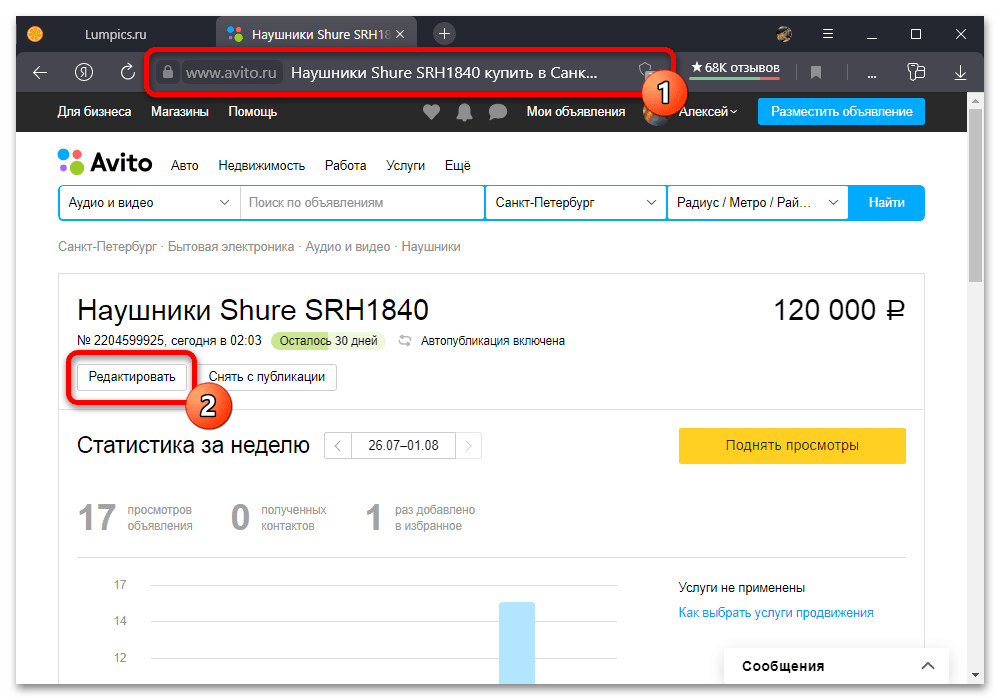Viewport: 1000px width, 700px height.
Task: Open the Ещё categories menu
Action: tap(457, 166)
